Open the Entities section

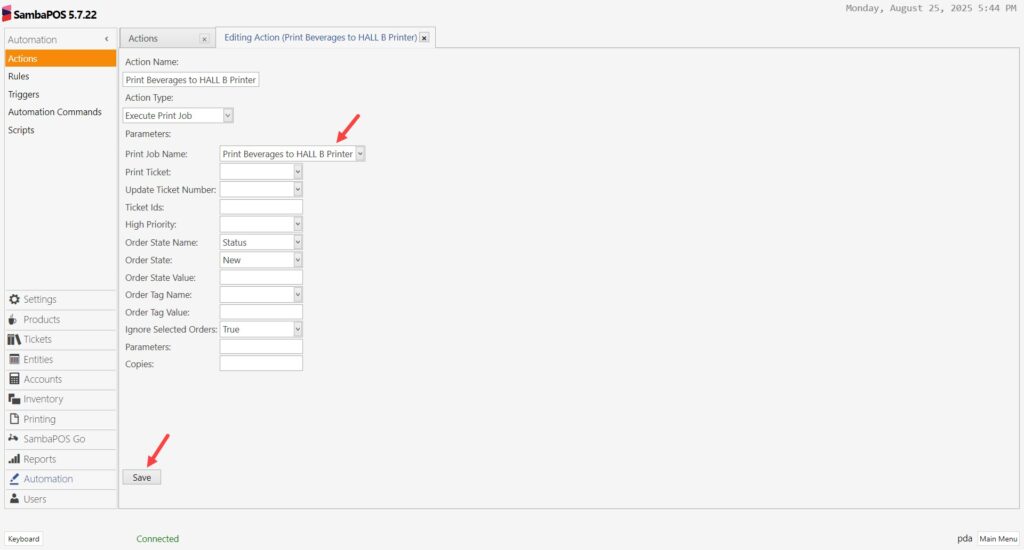[60, 359]
